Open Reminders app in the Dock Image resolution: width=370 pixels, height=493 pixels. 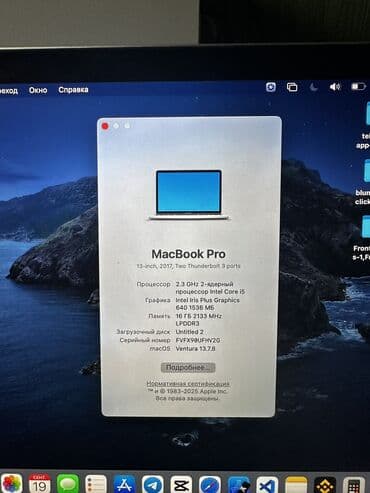click(96, 484)
